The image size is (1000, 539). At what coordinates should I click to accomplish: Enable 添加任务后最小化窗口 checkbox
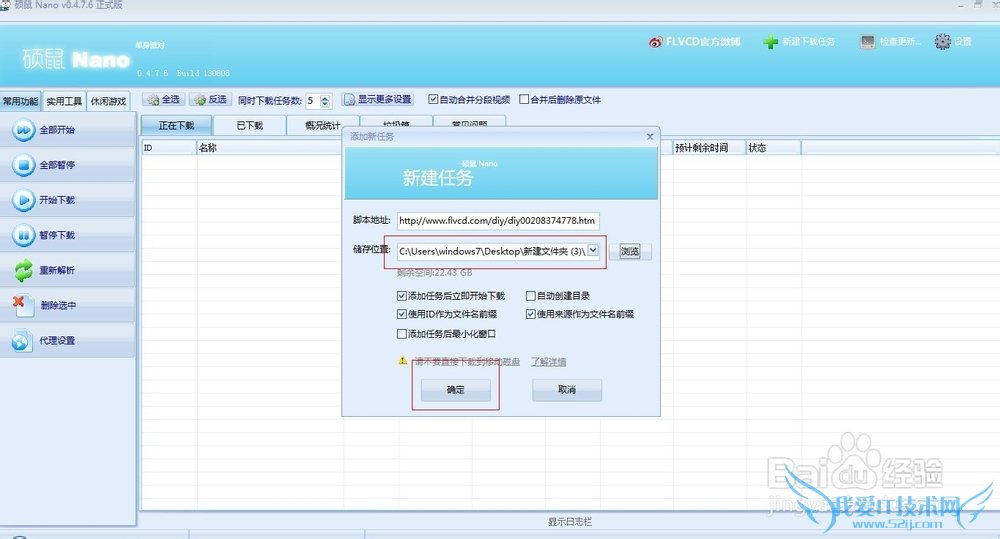point(402,334)
